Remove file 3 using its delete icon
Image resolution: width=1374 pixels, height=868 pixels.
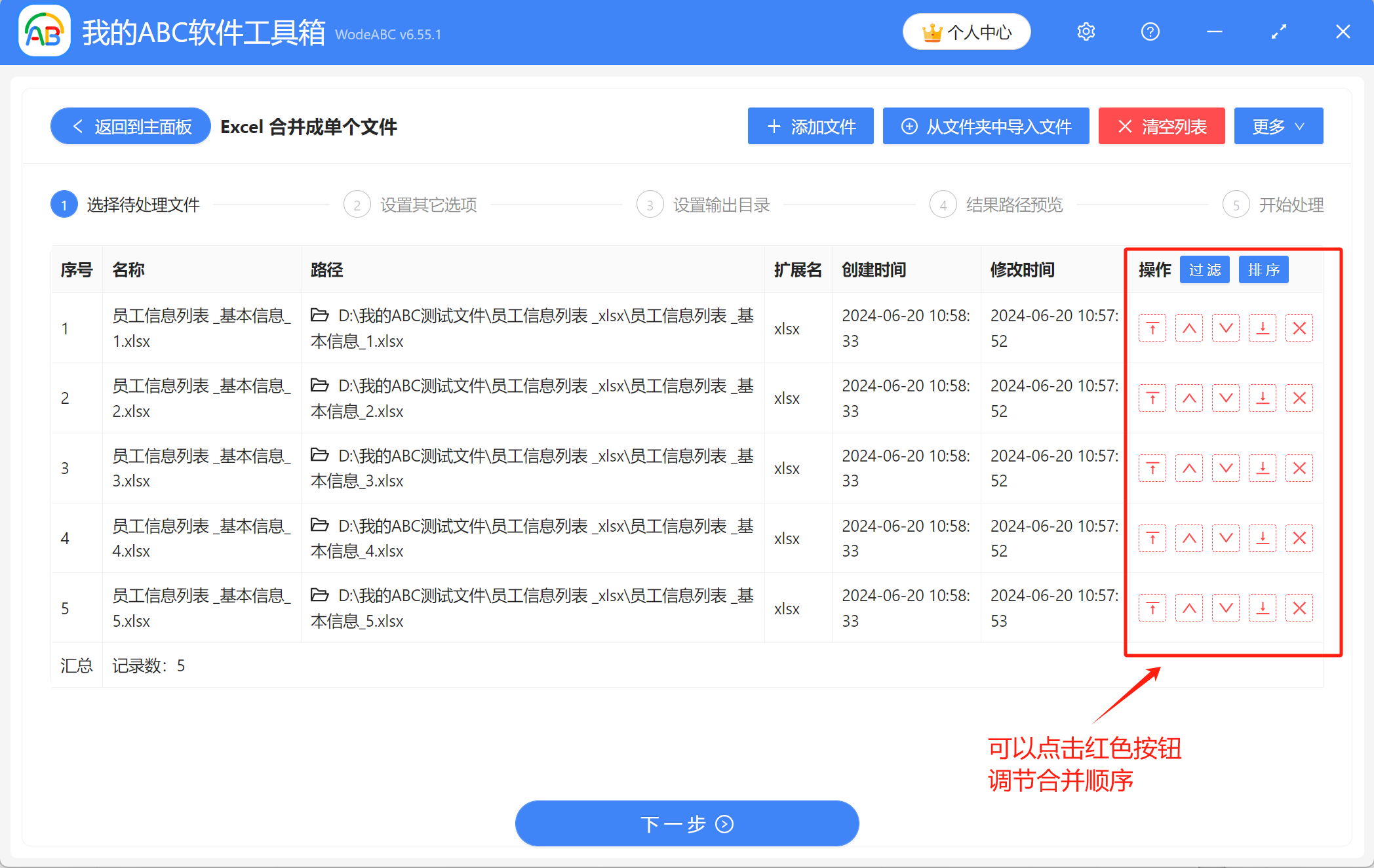tap(1299, 467)
